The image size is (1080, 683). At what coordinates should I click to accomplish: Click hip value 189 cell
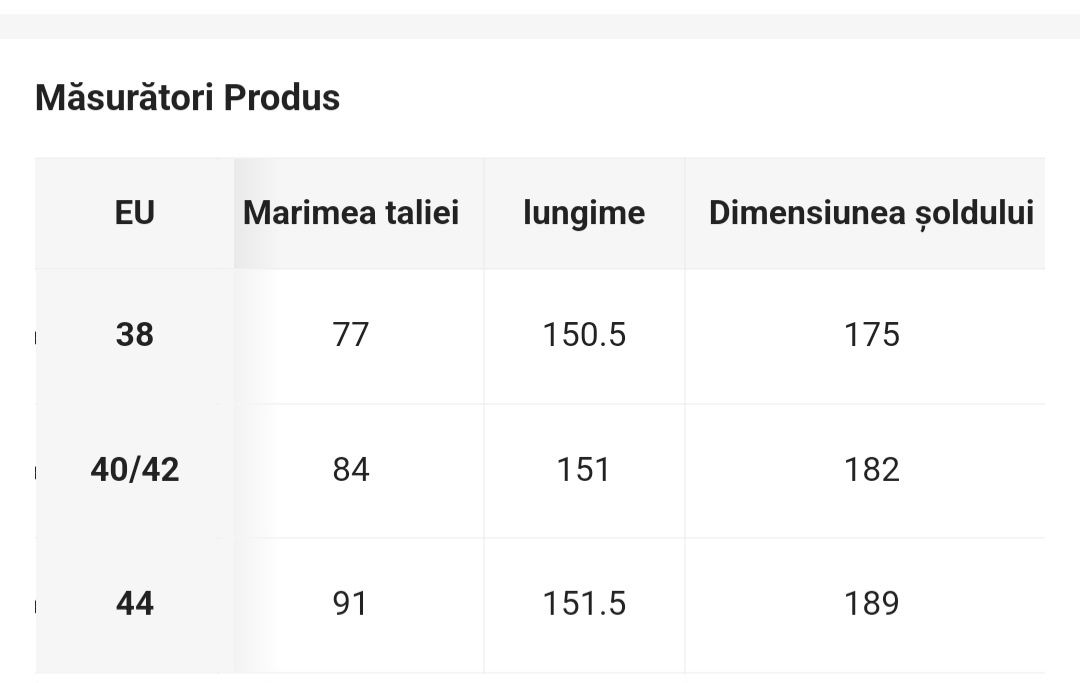coord(871,604)
